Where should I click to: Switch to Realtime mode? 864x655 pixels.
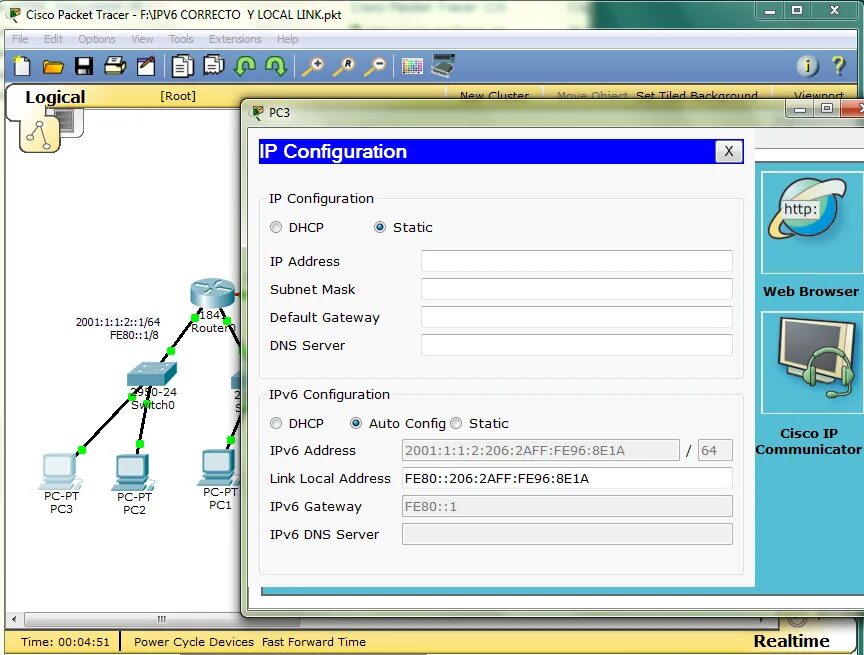[791, 641]
